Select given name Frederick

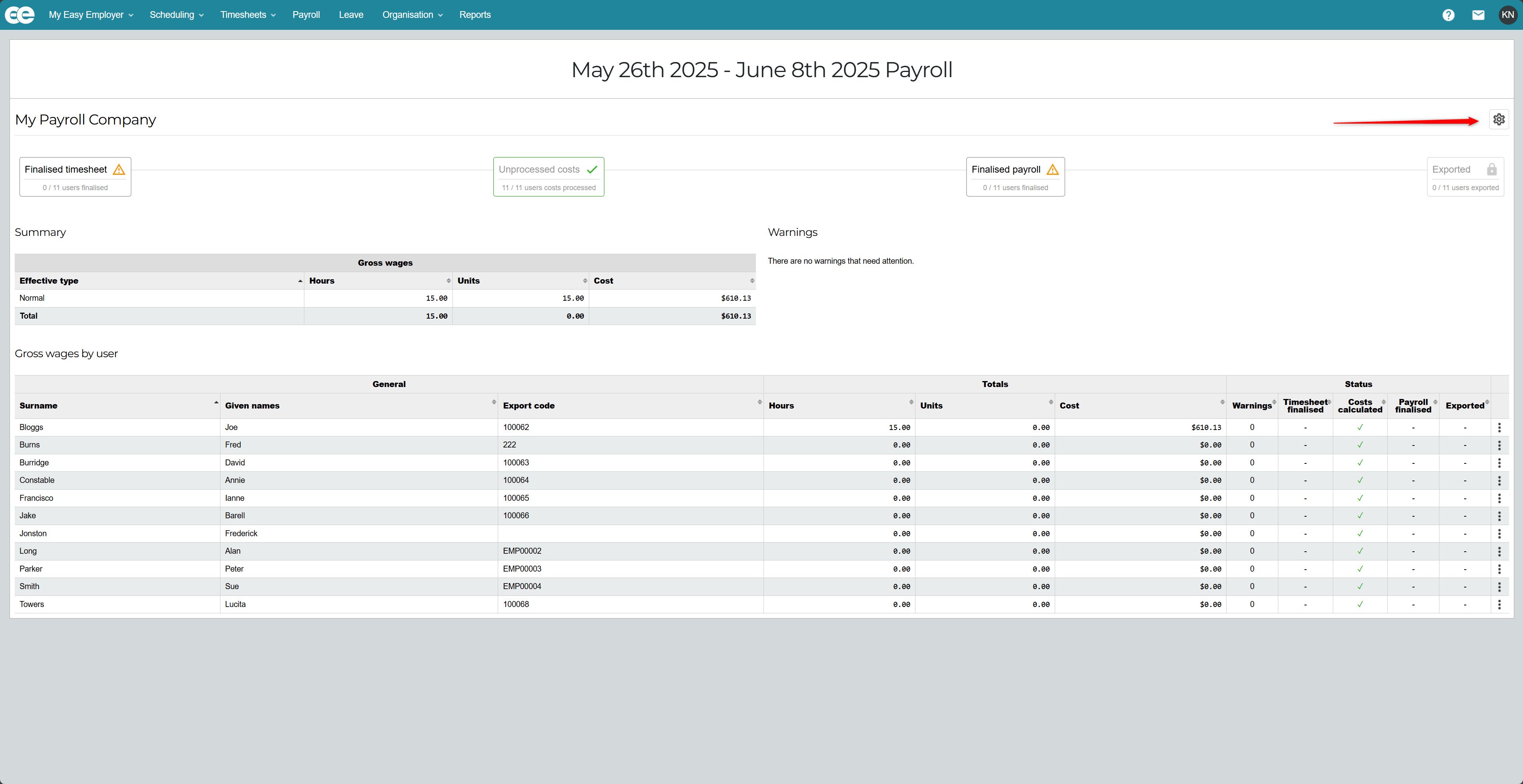coord(241,533)
